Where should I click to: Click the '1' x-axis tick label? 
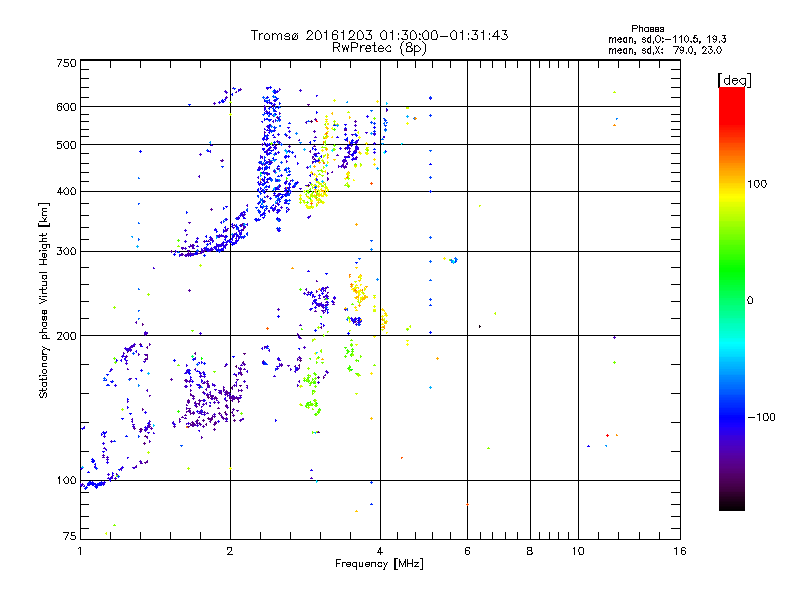(80, 551)
